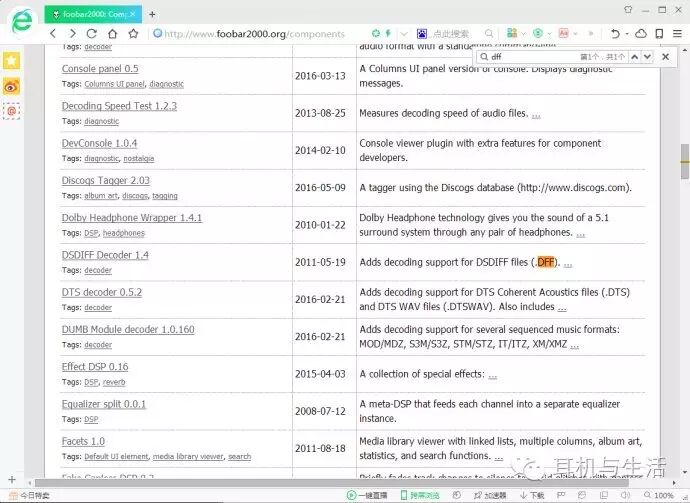Open the Equalizer split 0.0.1 link
The width and height of the screenshot is (690, 503).
pyautogui.click(x=104, y=404)
